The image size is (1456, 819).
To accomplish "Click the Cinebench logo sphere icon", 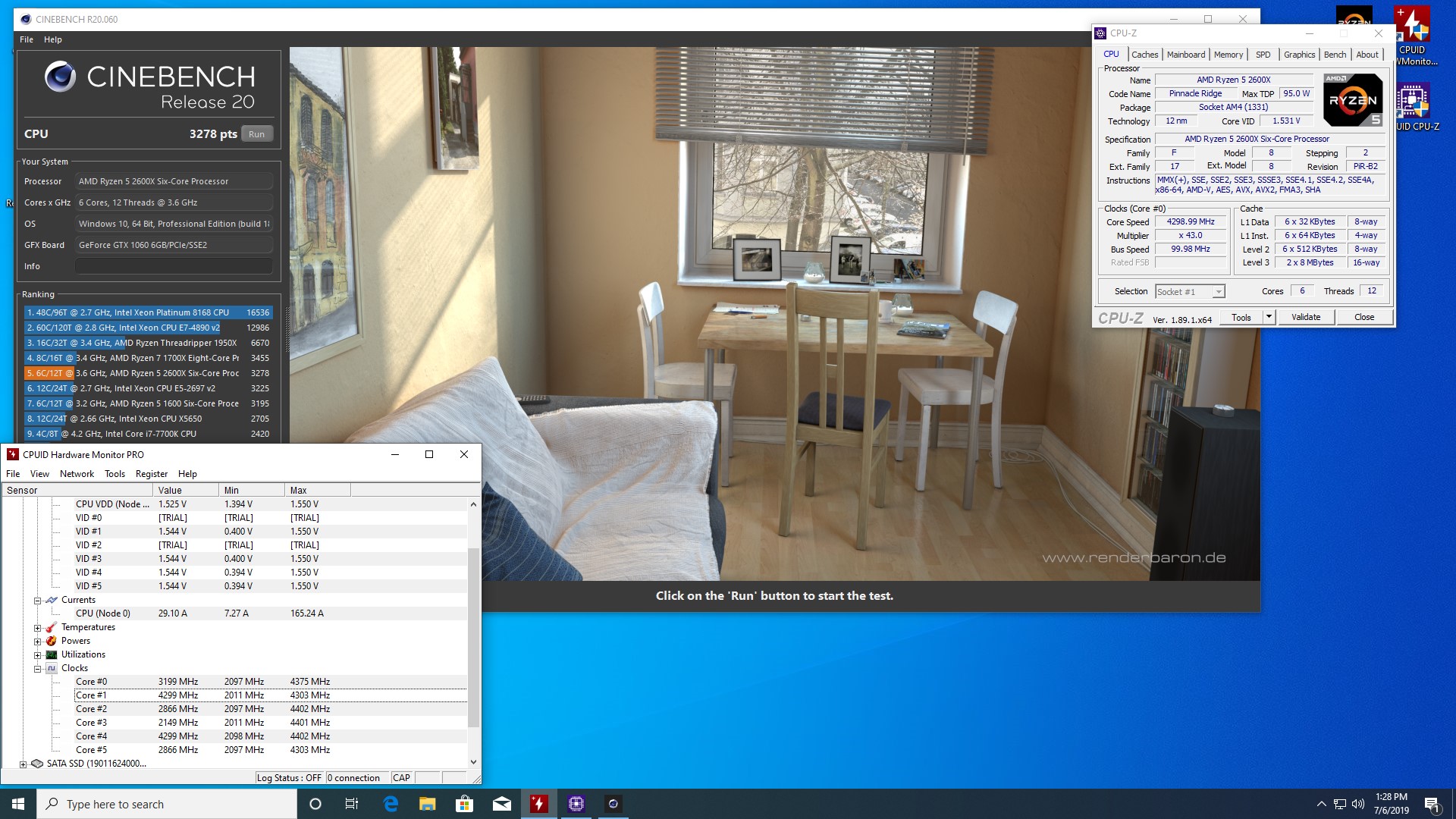I will pos(60,77).
